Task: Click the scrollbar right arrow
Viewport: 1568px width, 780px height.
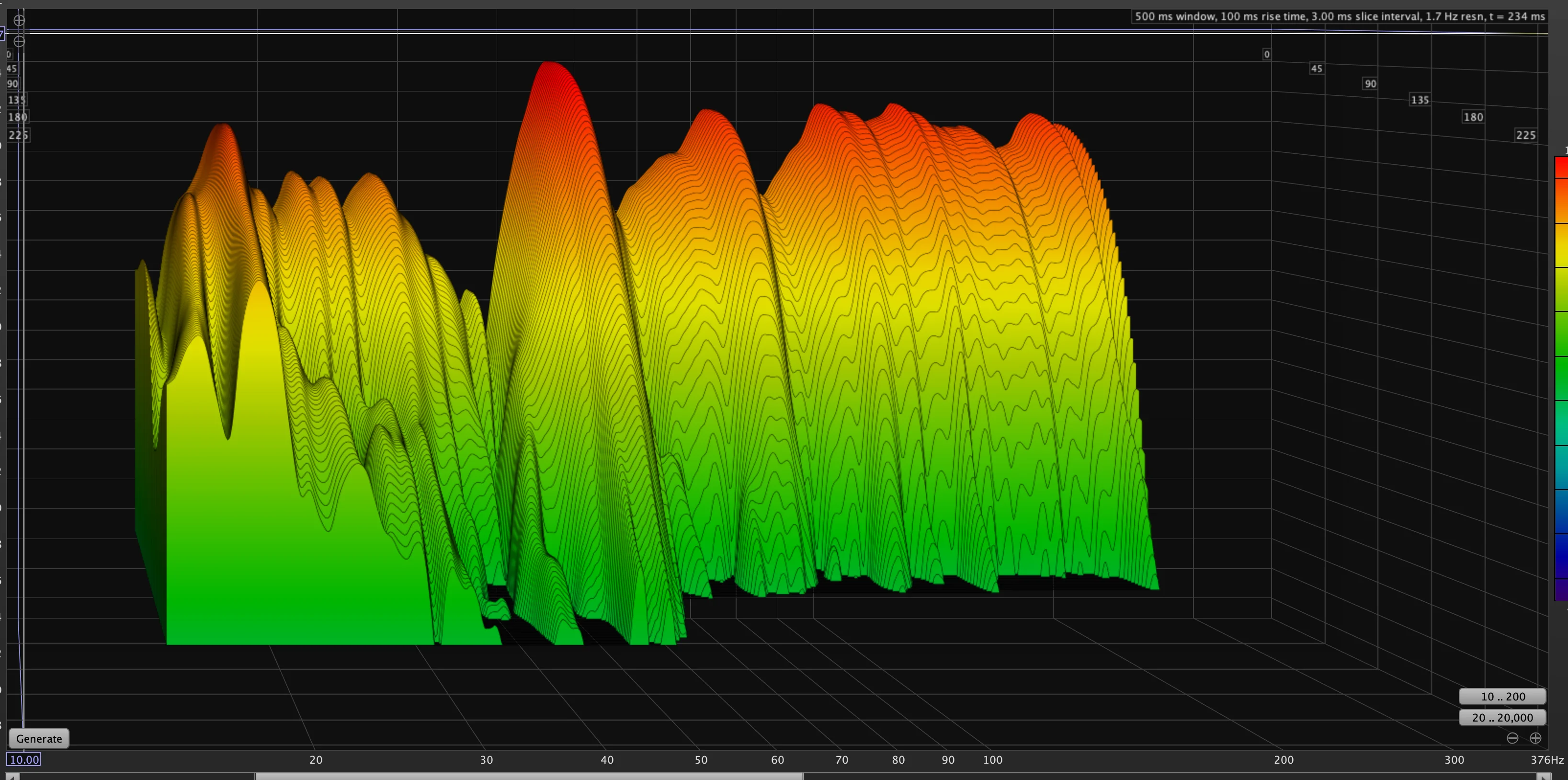Action: (x=1544, y=776)
